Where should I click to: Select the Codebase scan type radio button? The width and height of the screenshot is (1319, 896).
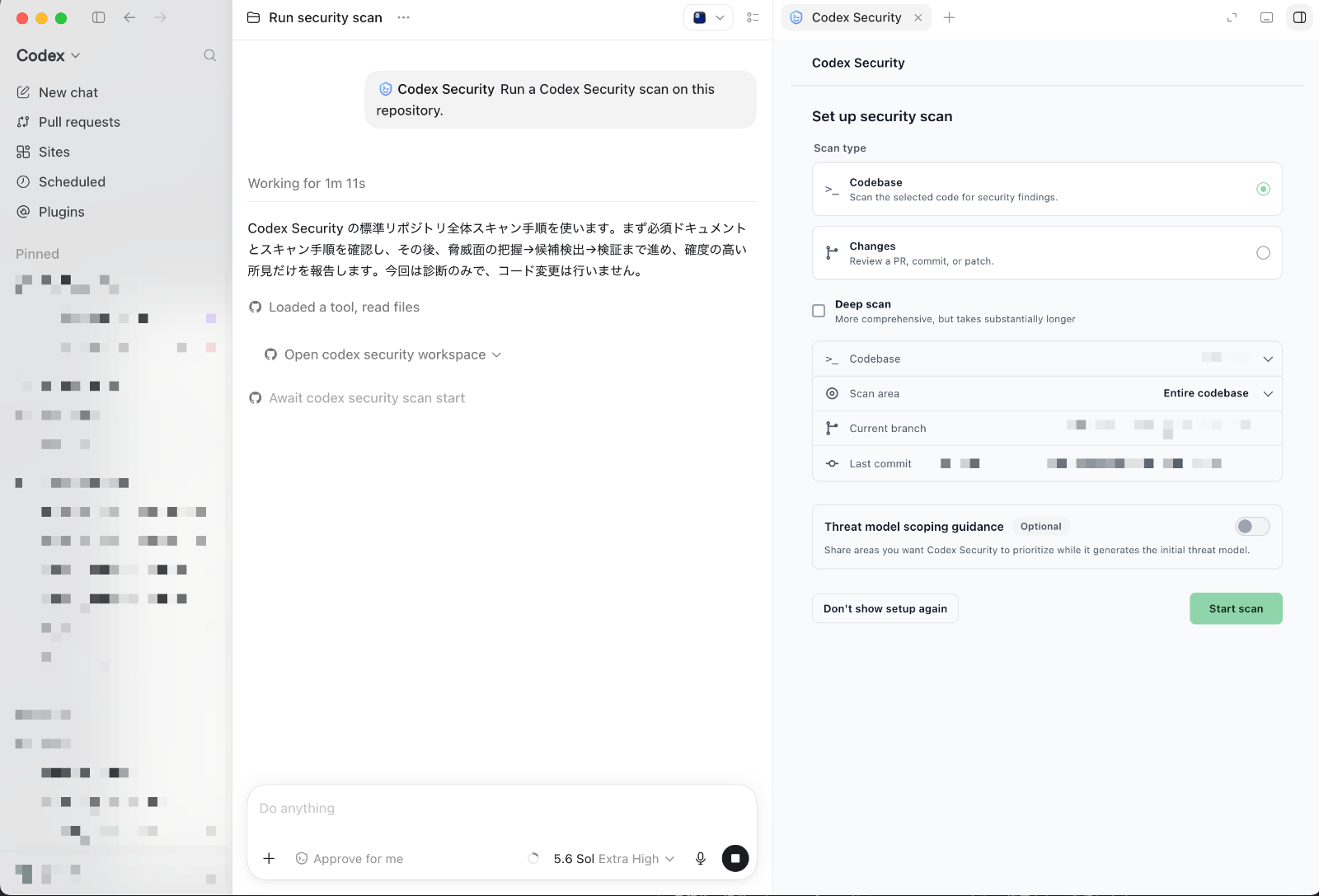tap(1263, 189)
